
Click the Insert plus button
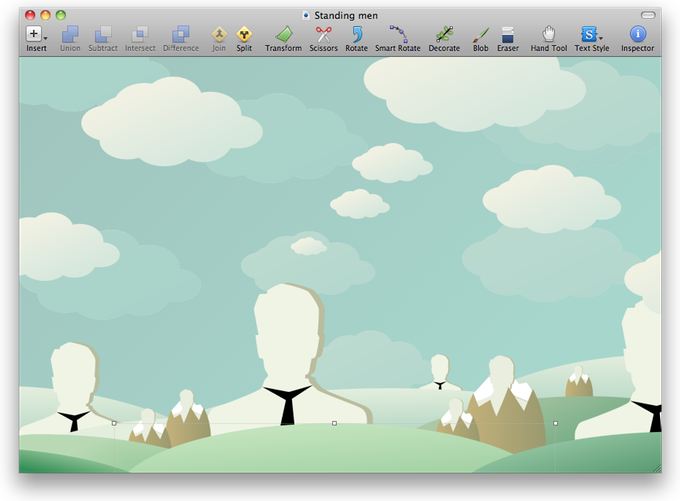[x=33, y=34]
